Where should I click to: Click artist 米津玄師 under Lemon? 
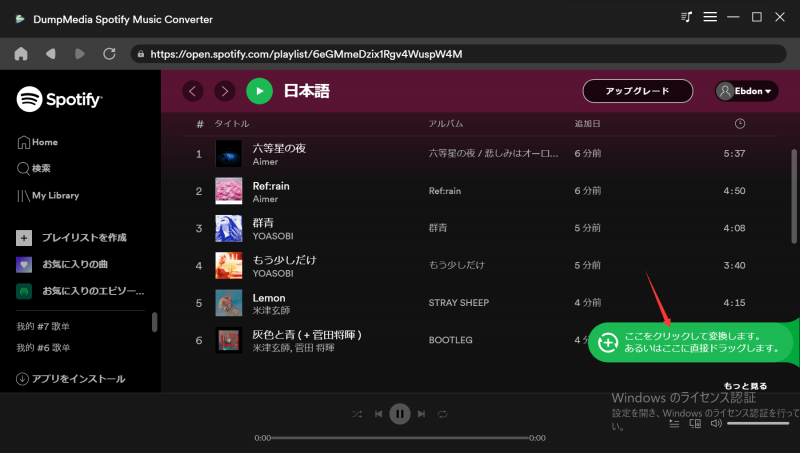pos(271,311)
